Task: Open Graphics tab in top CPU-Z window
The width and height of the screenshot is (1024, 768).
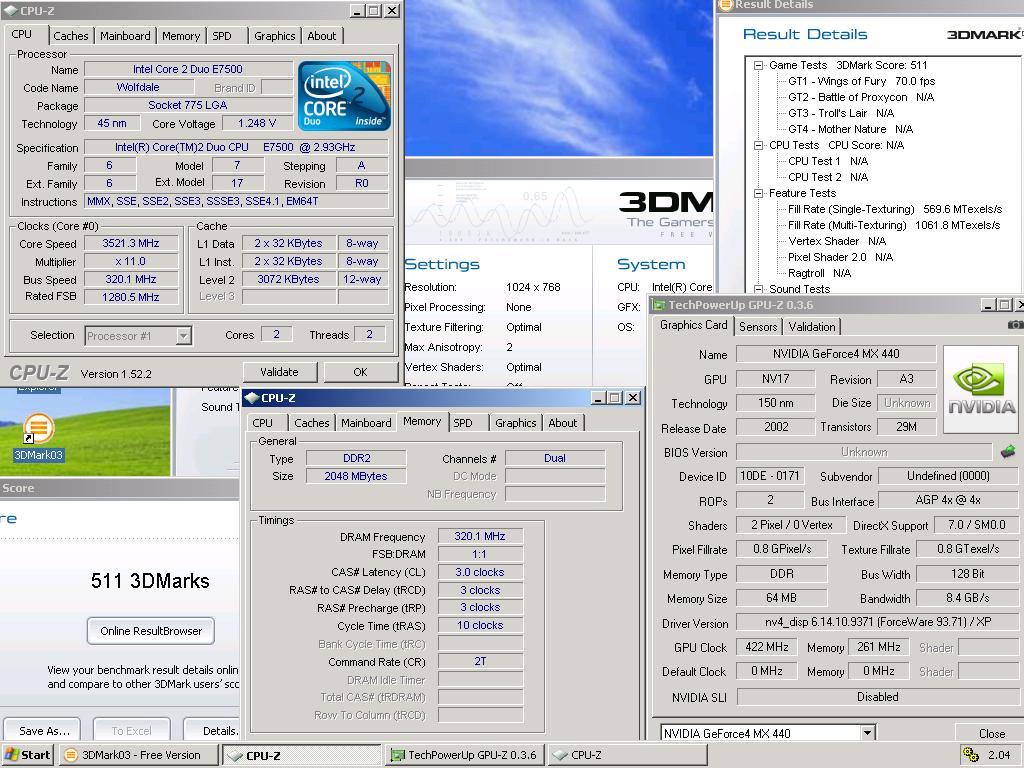Action: (x=274, y=36)
